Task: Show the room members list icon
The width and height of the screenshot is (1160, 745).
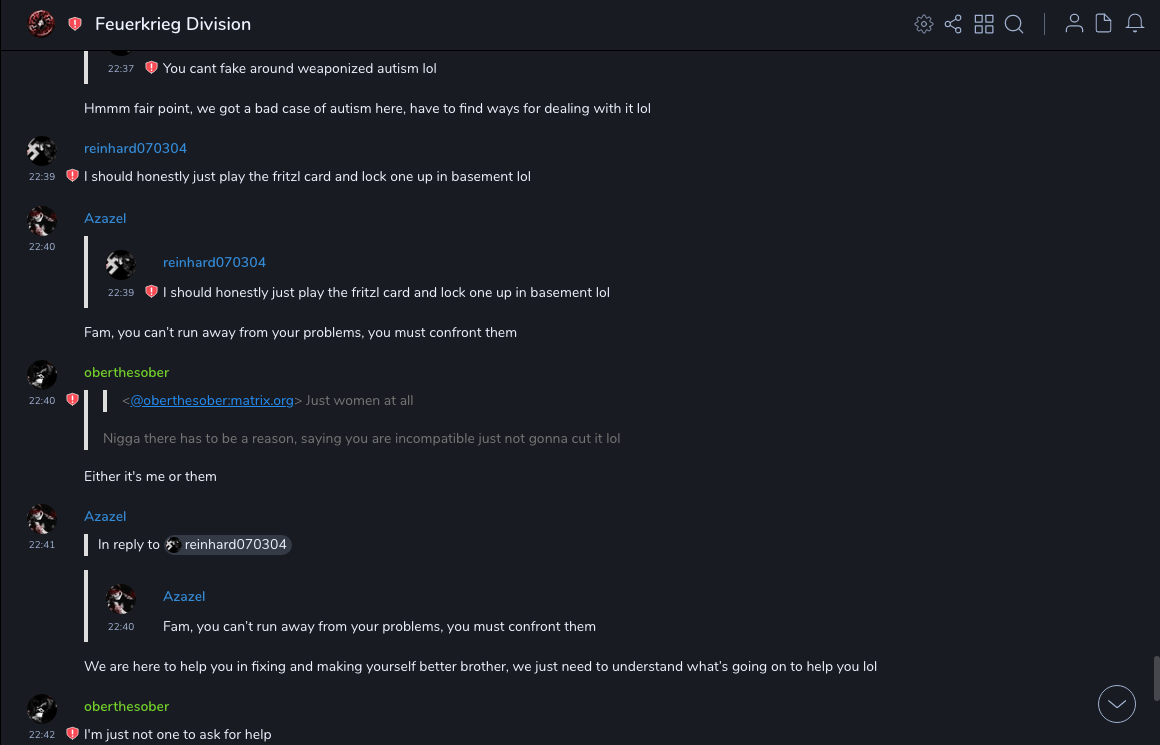Action: click(x=1074, y=24)
